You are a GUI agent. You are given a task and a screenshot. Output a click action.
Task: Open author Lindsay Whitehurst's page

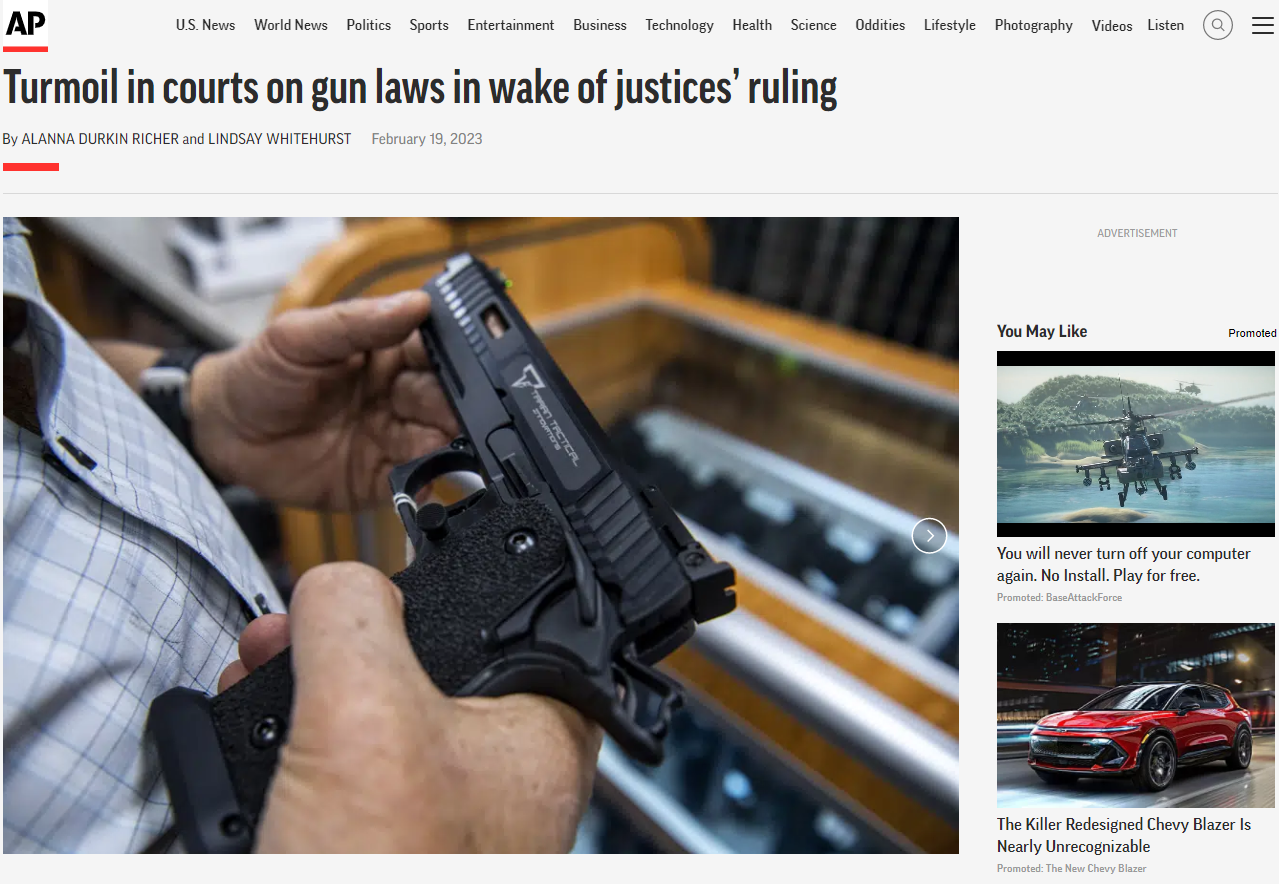279,139
